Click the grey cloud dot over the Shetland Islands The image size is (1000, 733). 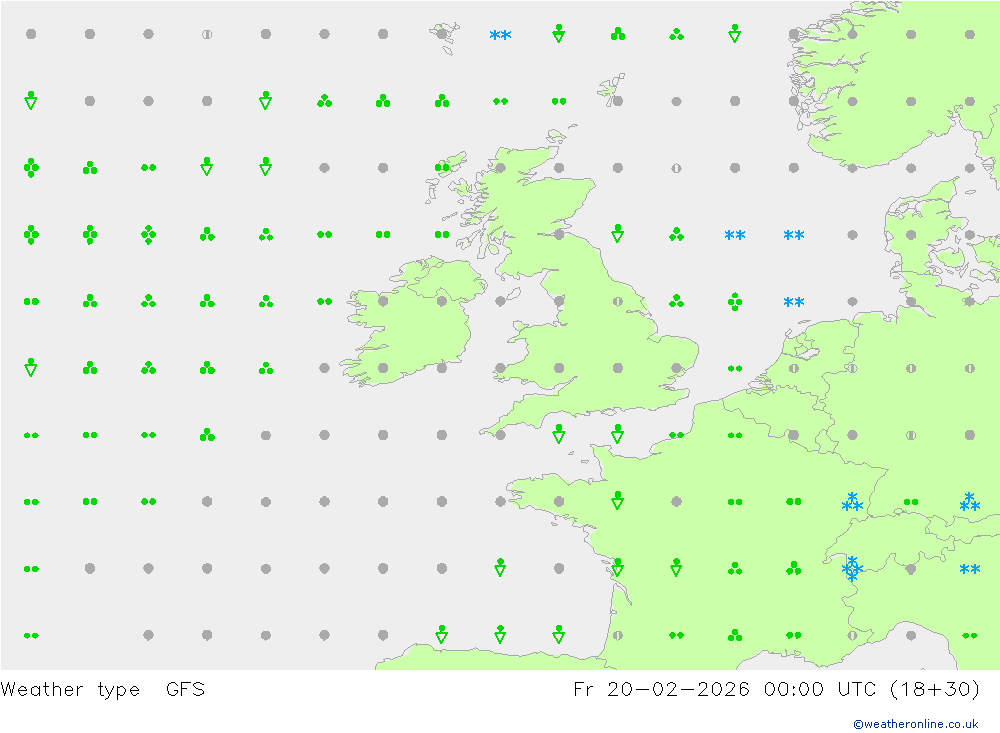coord(617,101)
